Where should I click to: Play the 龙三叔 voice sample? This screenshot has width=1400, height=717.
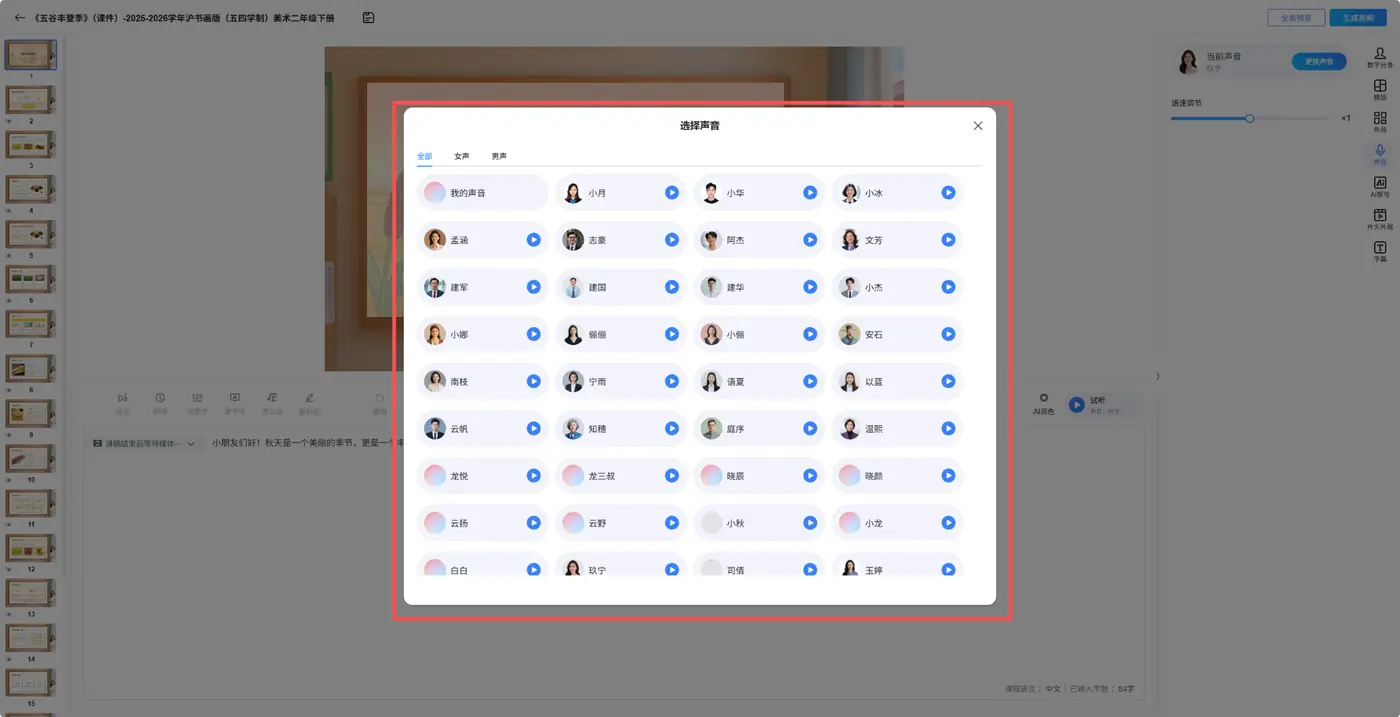pos(672,476)
